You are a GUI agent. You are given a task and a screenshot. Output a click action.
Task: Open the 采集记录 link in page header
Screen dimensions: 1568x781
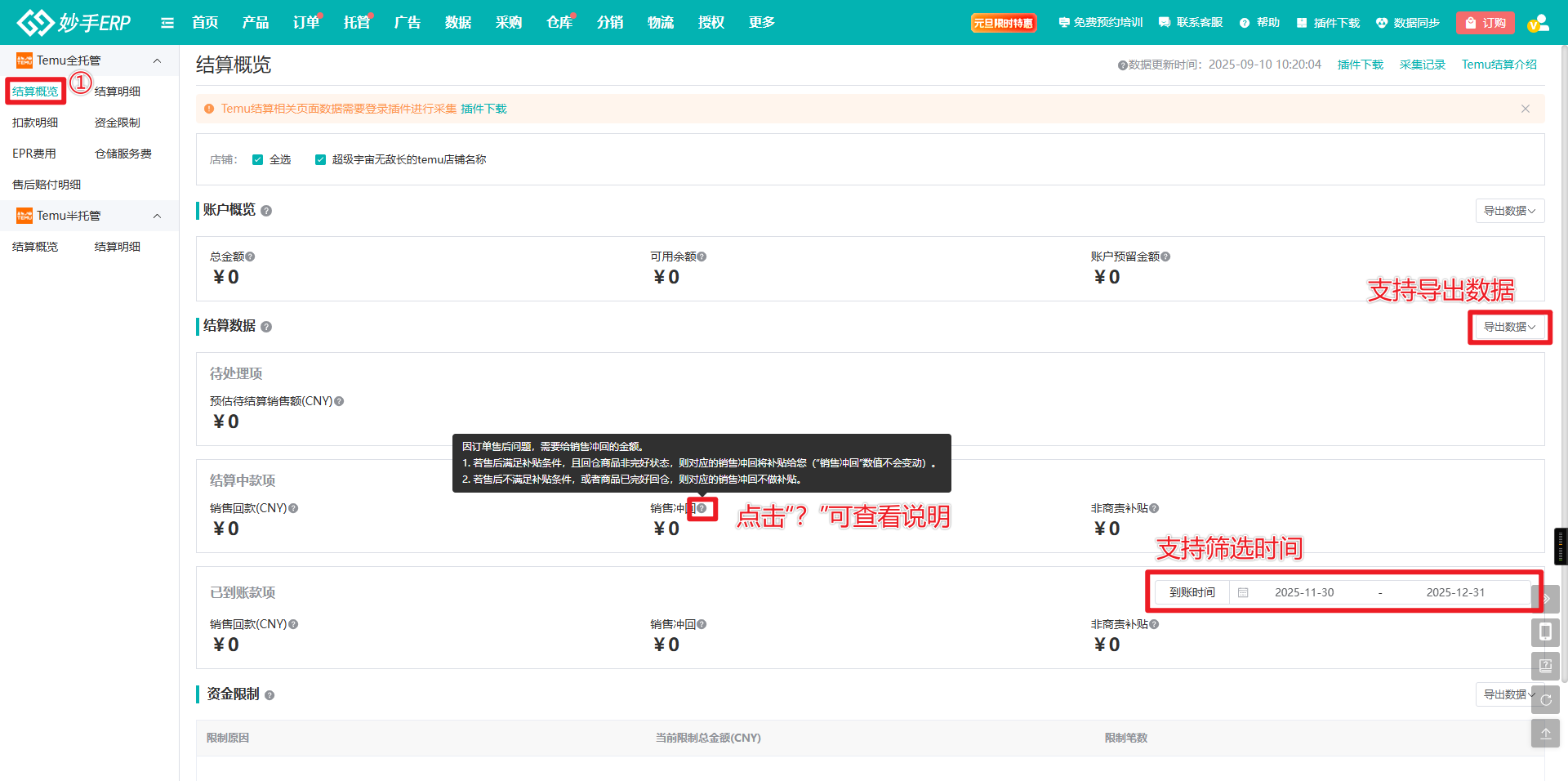click(1423, 65)
